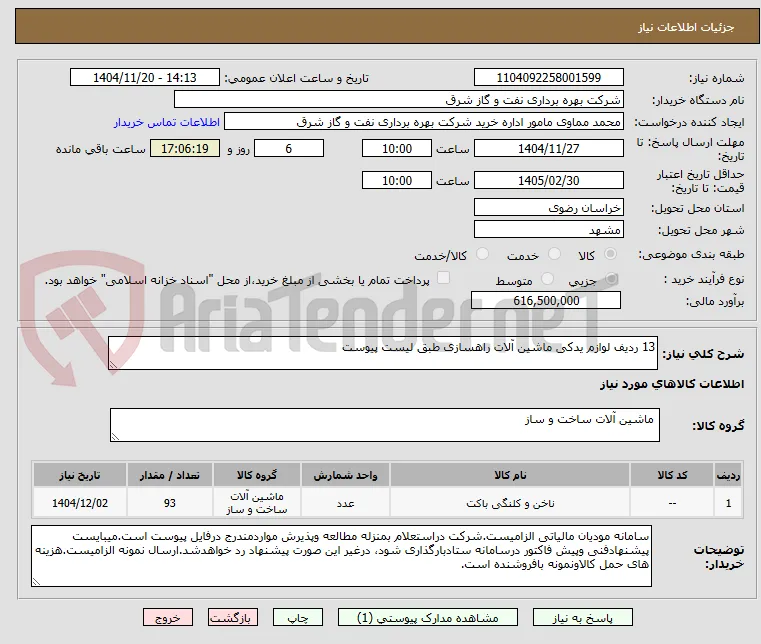This screenshot has height=644, width=761.
Task: Click the province field خراسان رضوی
Action: pyautogui.click(x=548, y=207)
